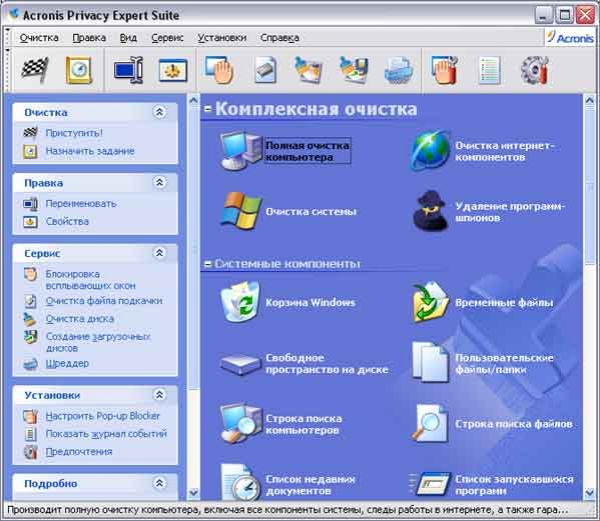Click the sidebar scrollbar up arrow
Viewport: 600px width, 521px height.
194,100
